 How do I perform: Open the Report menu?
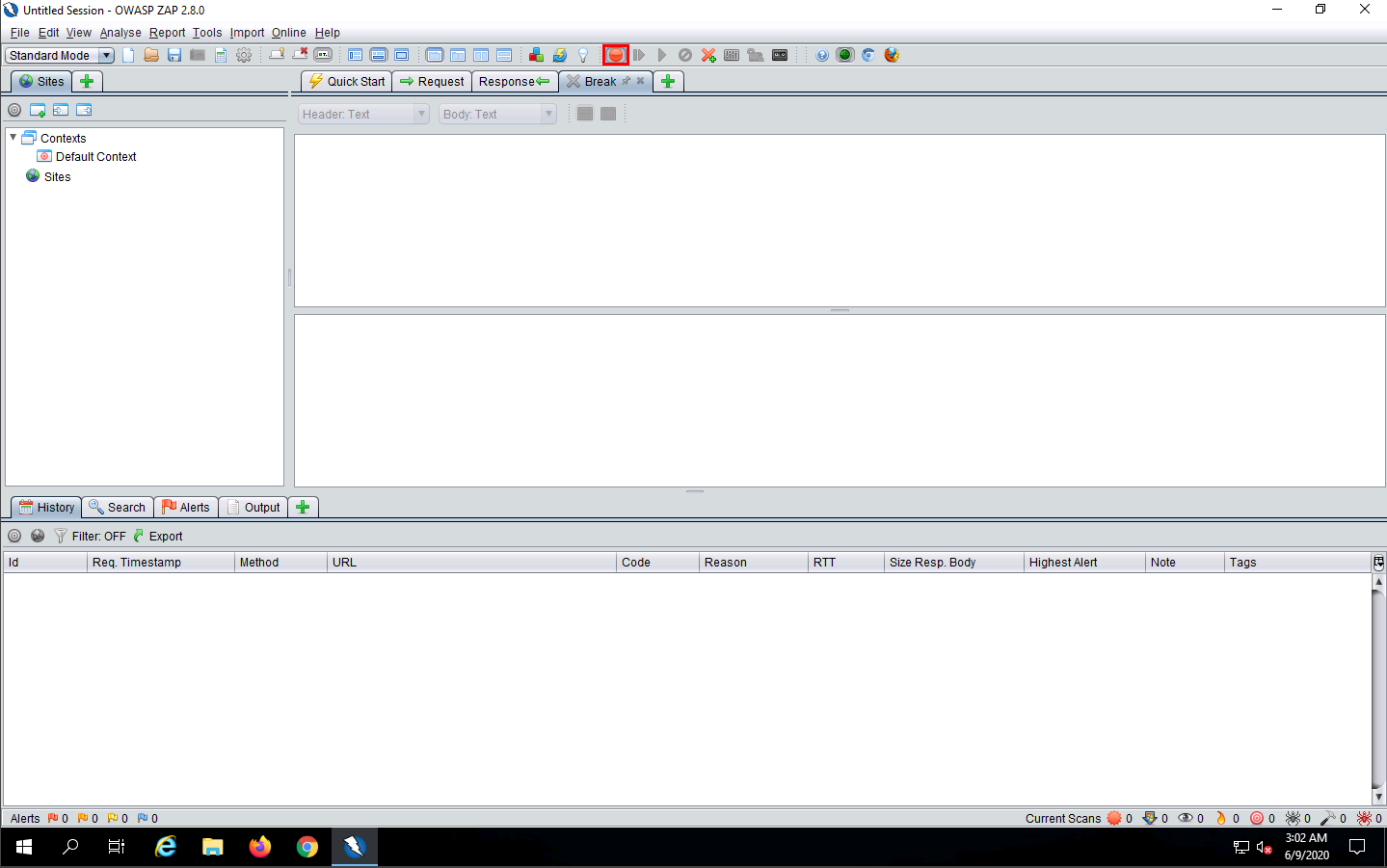[x=167, y=32]
